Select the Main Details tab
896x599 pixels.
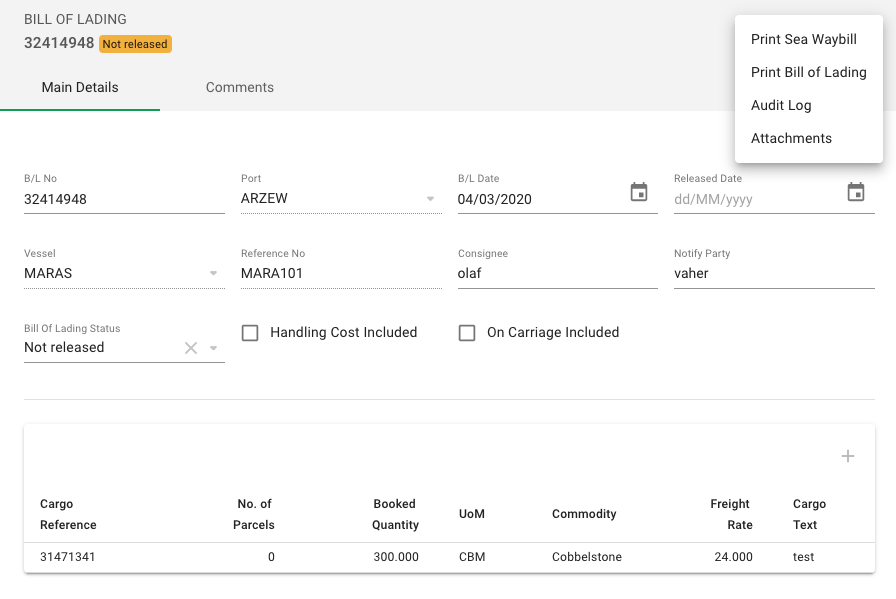click(x=80, y=88)
